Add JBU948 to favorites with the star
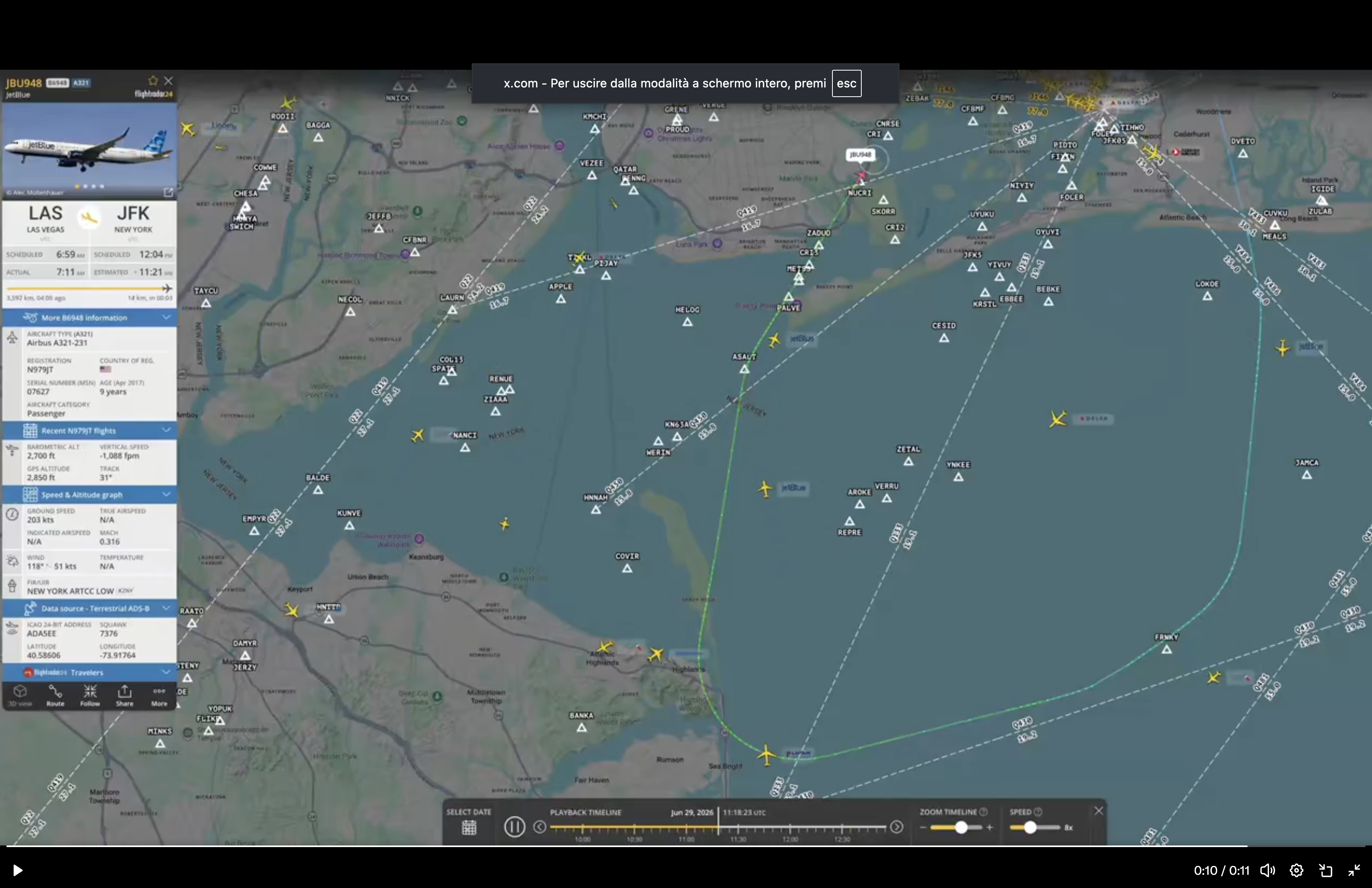1372x888 pixels. pyautogui.click(x=153, y=81)
